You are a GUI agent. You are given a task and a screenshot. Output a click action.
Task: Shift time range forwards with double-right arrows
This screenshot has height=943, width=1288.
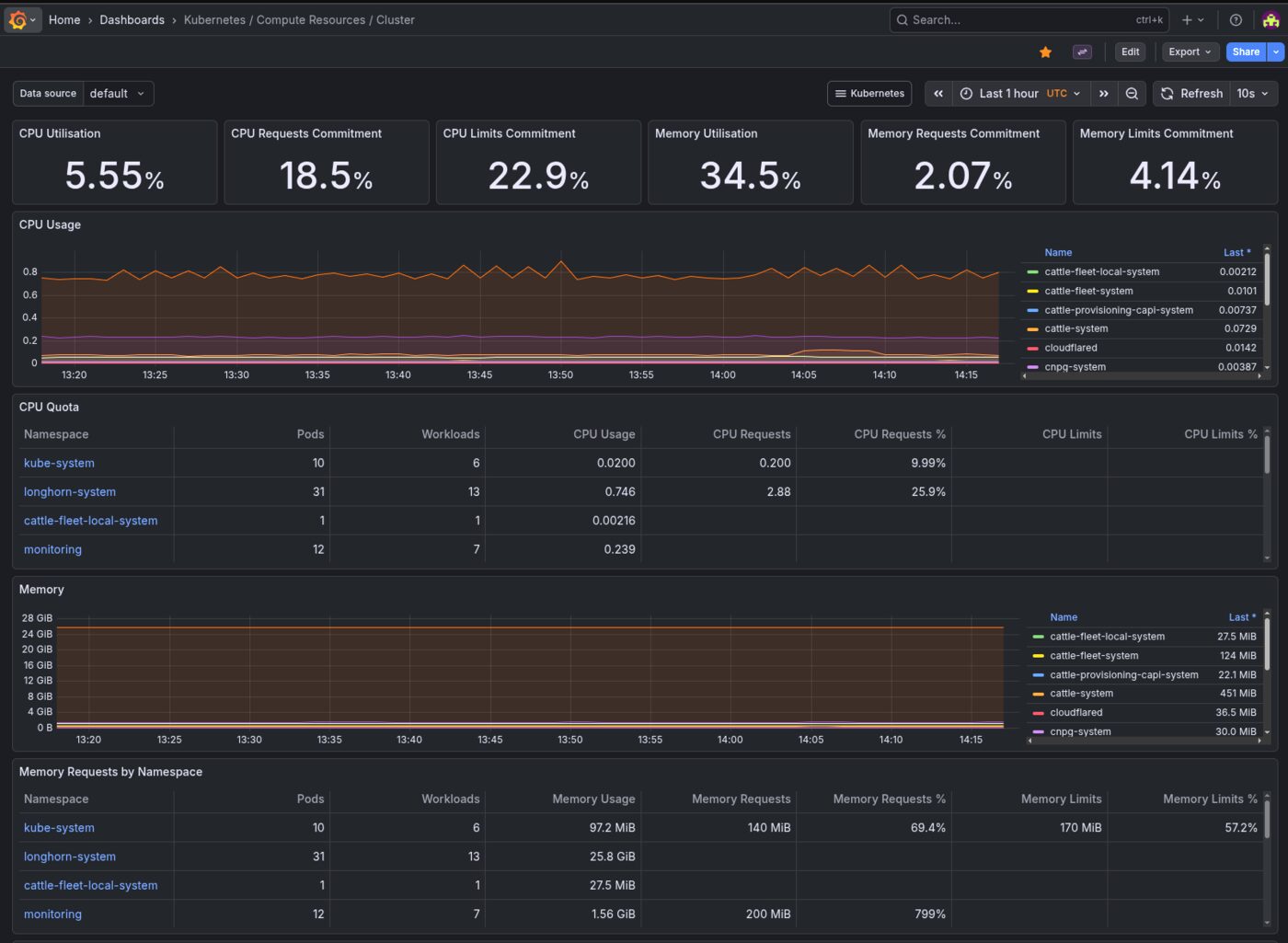coord(1103,94)
